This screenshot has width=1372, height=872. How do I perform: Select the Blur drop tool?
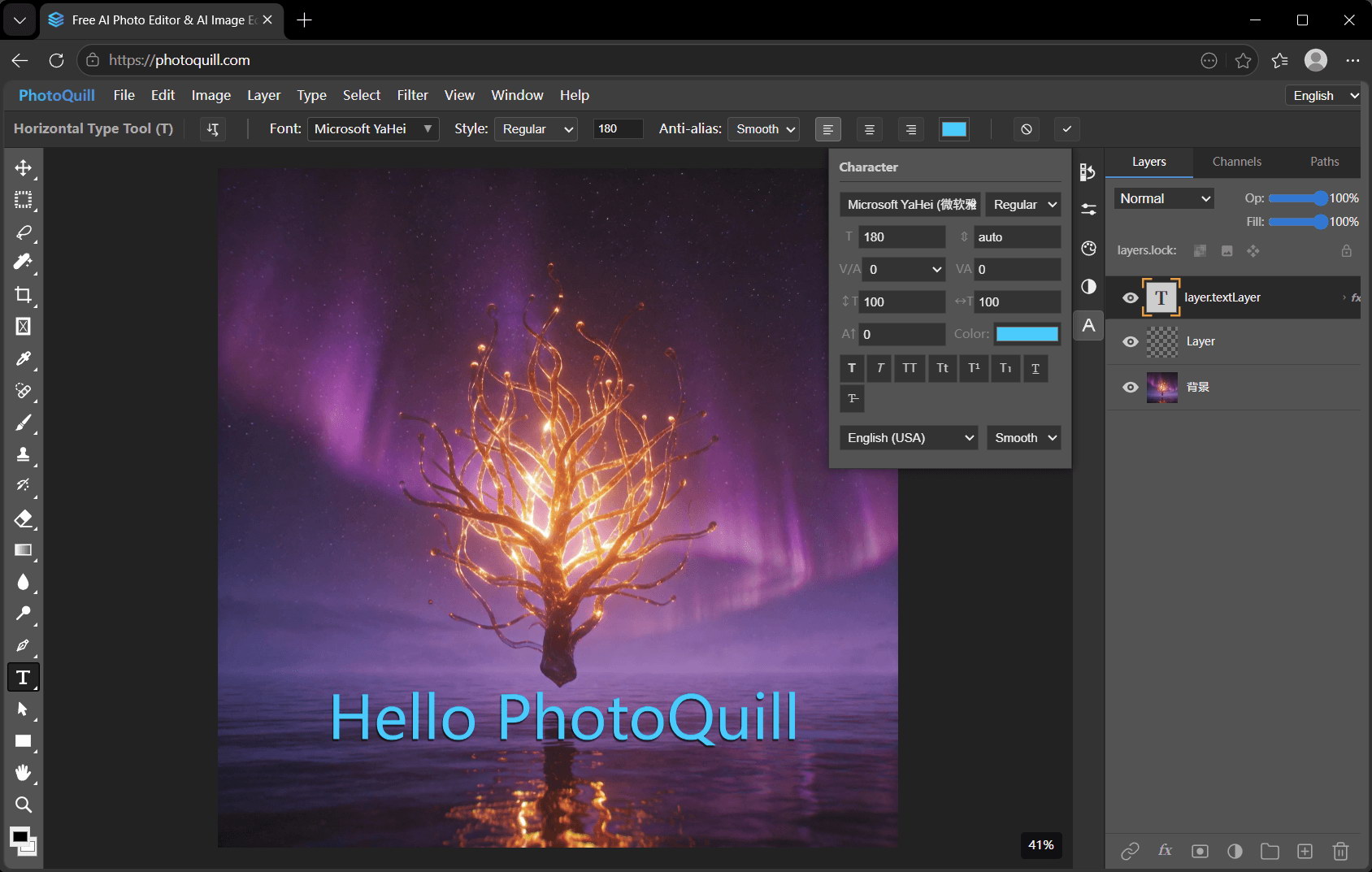(23, 582)
